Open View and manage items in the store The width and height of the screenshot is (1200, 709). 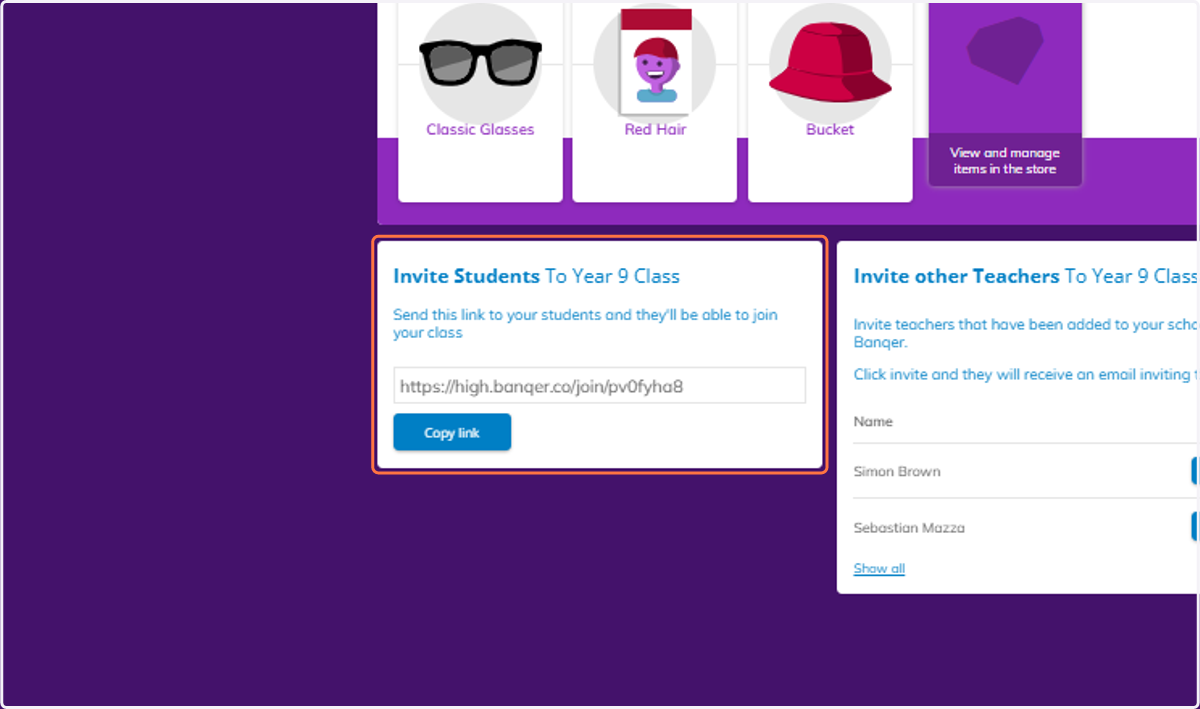pyautogui.click(x=1005, y=161)
